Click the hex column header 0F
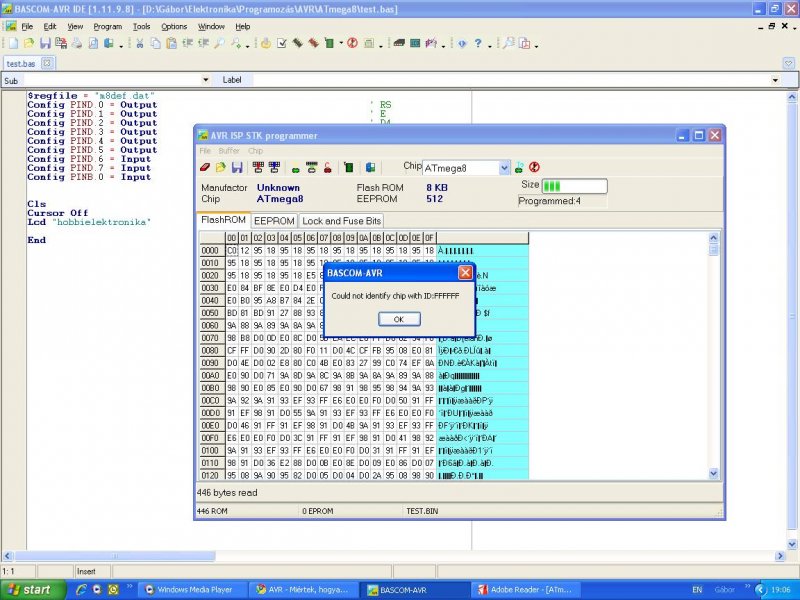 click(429, 238)
